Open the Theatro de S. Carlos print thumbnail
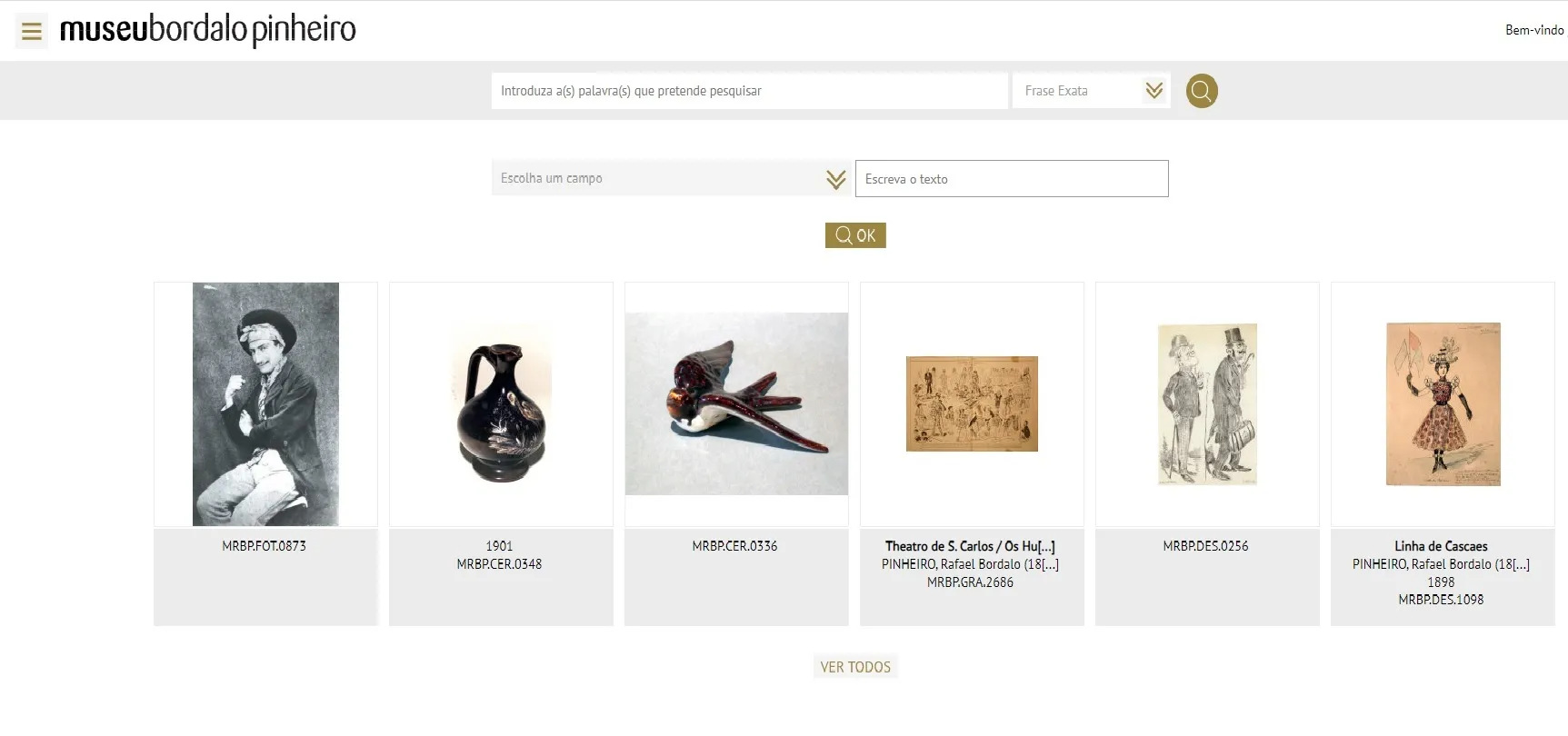 972,404
